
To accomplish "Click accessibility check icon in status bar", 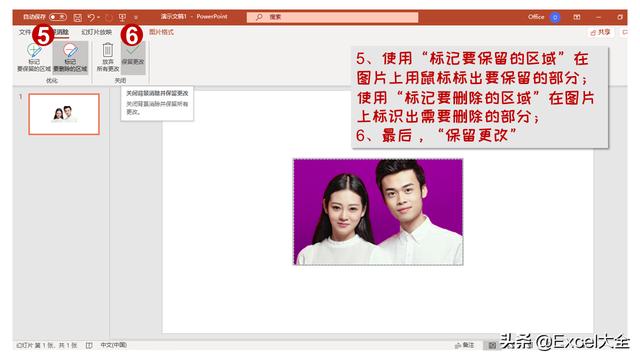I will (x=89, y=345).
